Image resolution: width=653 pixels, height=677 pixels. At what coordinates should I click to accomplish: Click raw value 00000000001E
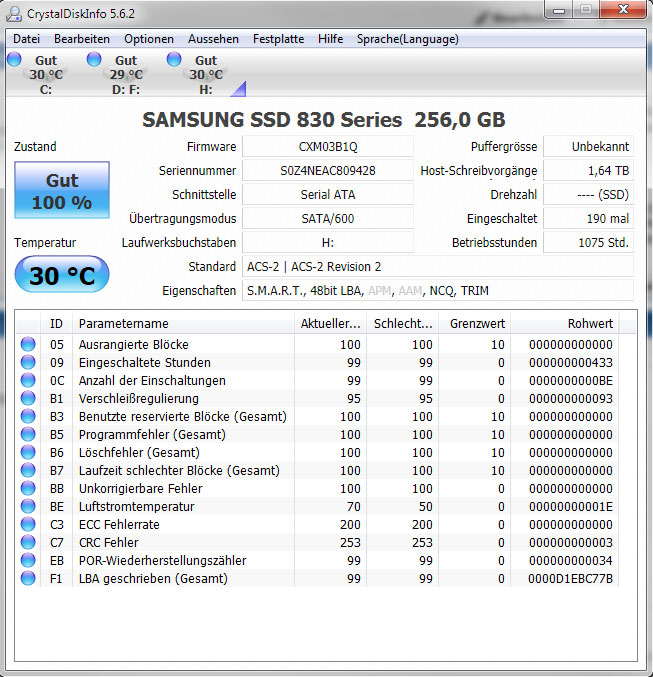point(571,506)
